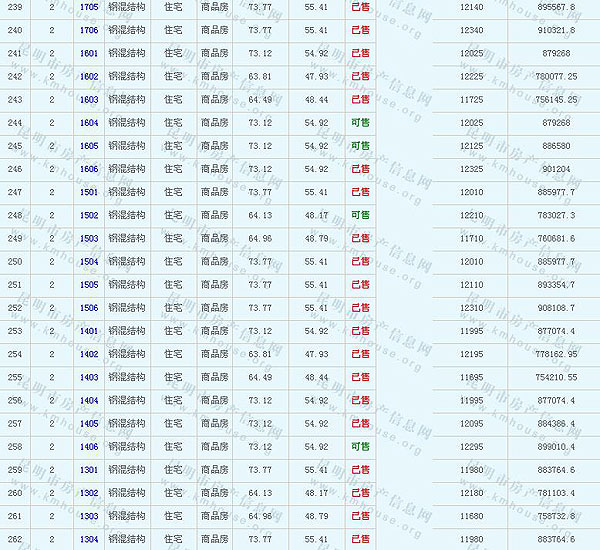Click green 可售 status in row 244
Image resolution: width=600 pixels, height=550 pixels.
(360, 123)
